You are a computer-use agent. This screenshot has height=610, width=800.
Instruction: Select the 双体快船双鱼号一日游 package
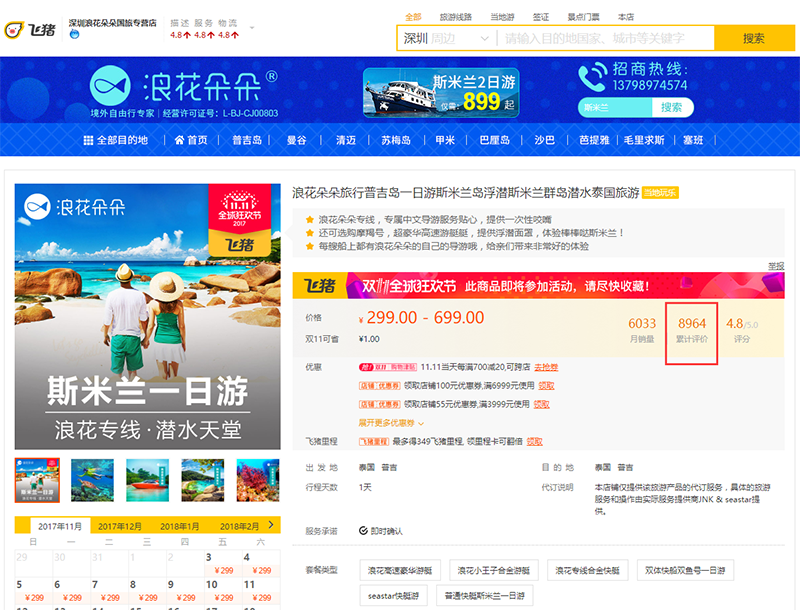tap(685, 570)
